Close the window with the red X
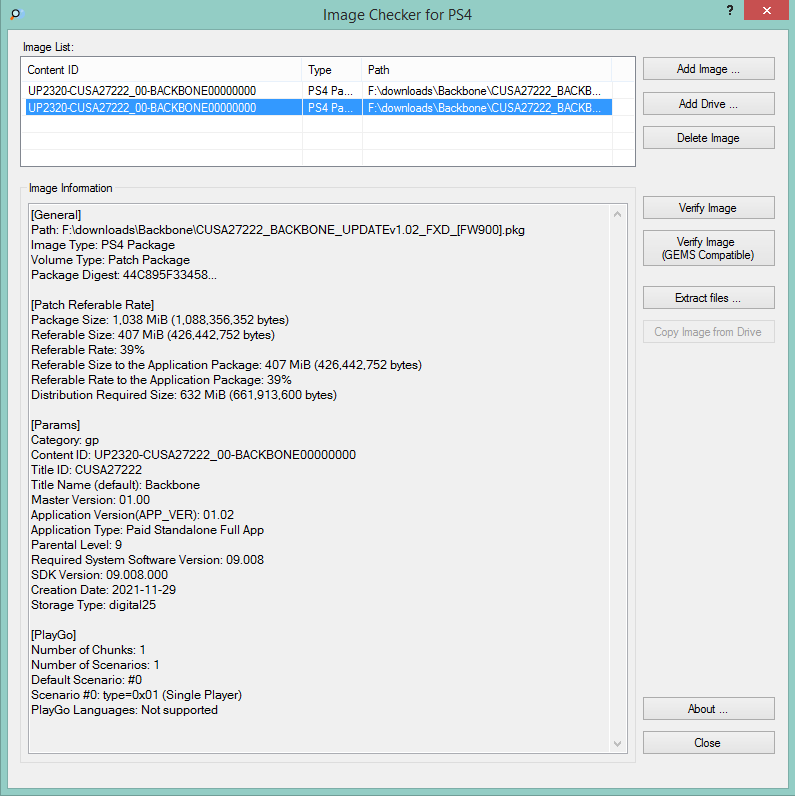 tap(766, 10)
